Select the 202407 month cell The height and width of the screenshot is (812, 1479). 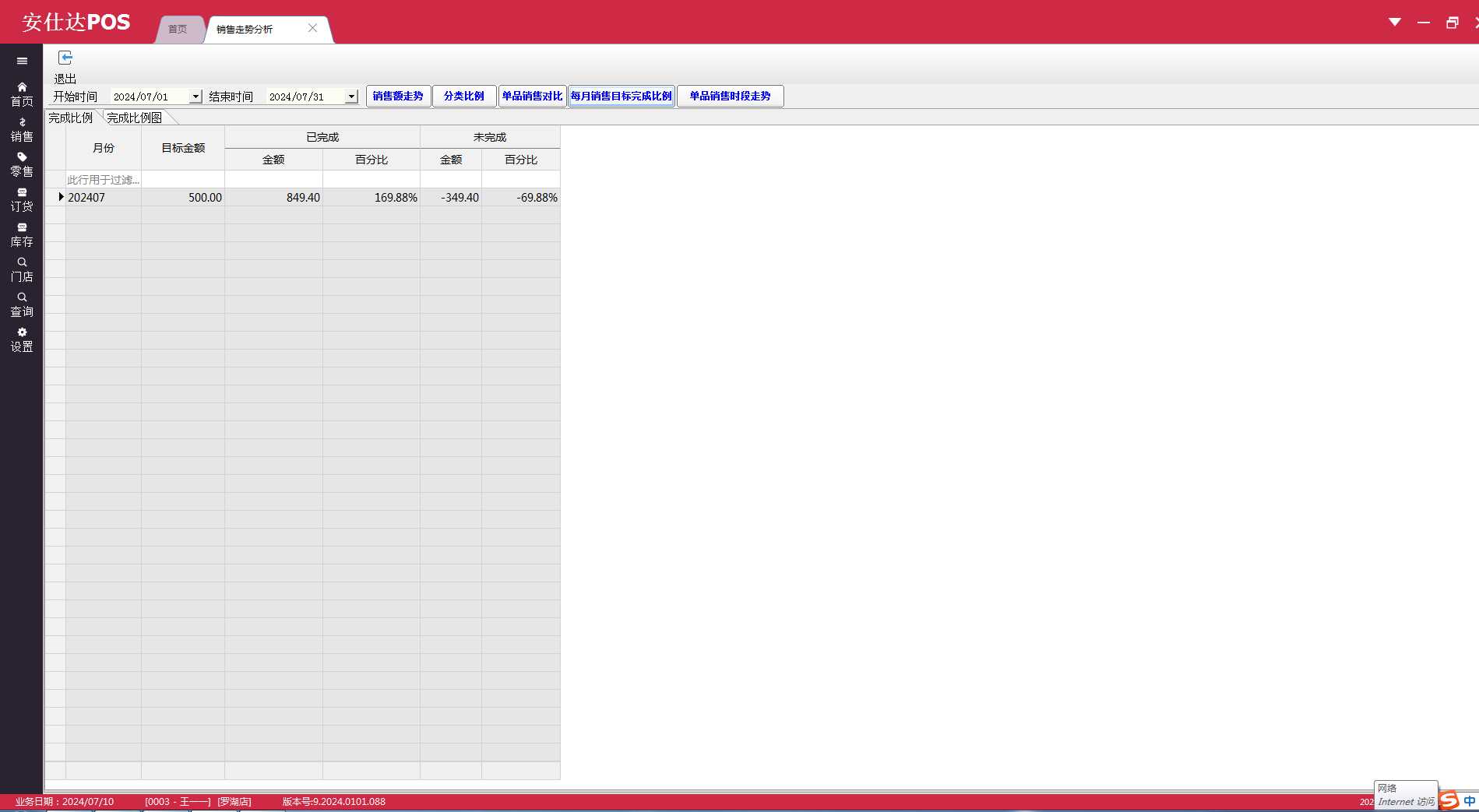[104, 198]
